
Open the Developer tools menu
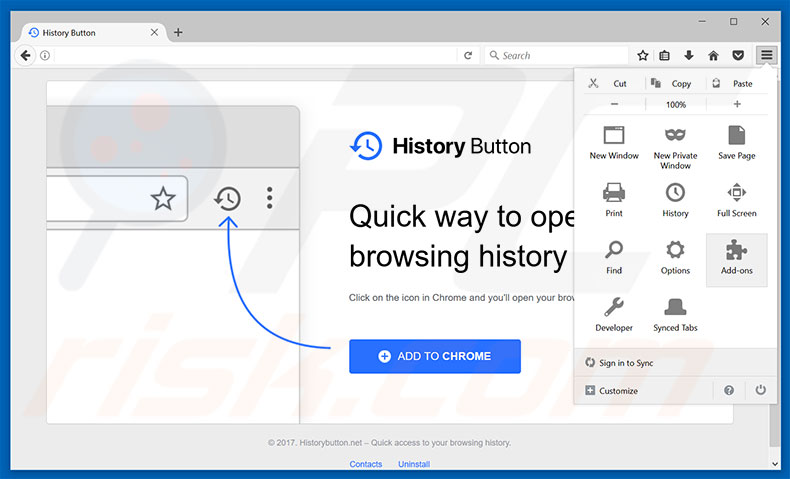[x=614, y=315]
